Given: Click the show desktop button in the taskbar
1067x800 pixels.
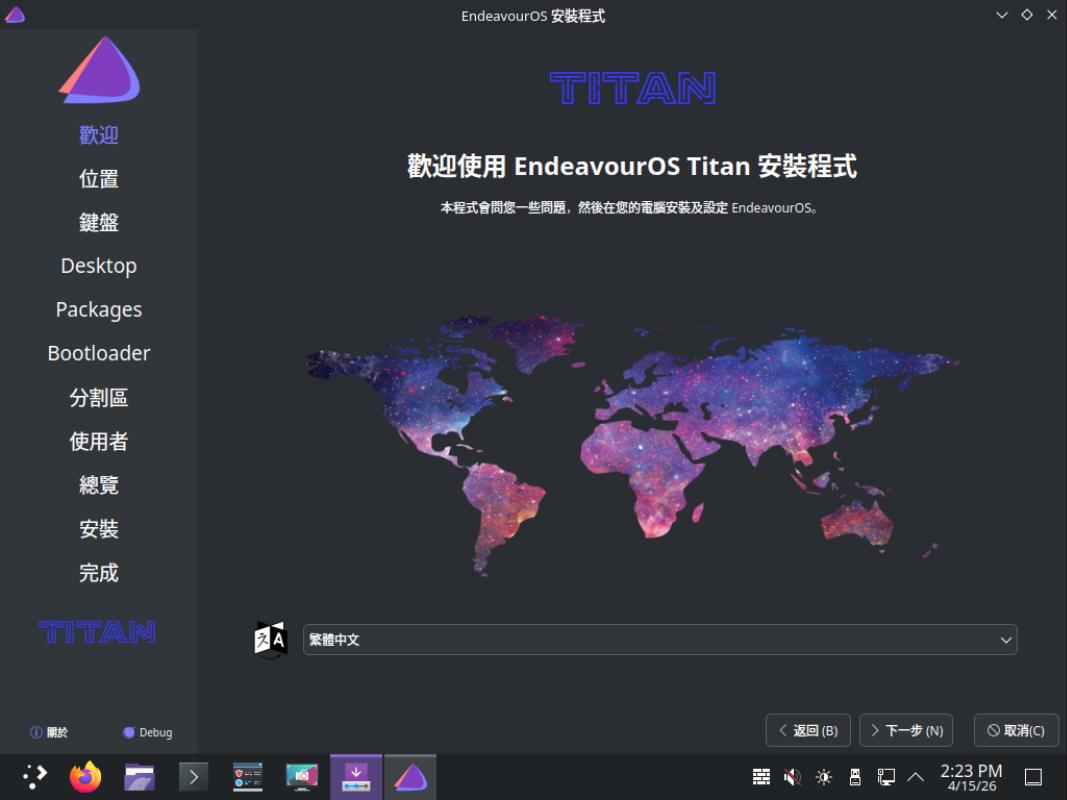Looking at the screenshot, I should coord(1034,777).
